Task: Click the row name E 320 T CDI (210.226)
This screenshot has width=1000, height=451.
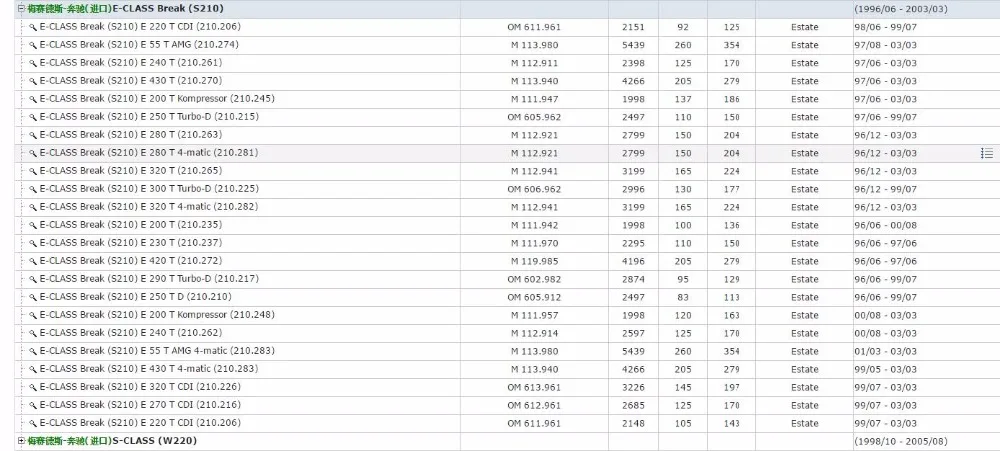Action: [x=140, y=387]
